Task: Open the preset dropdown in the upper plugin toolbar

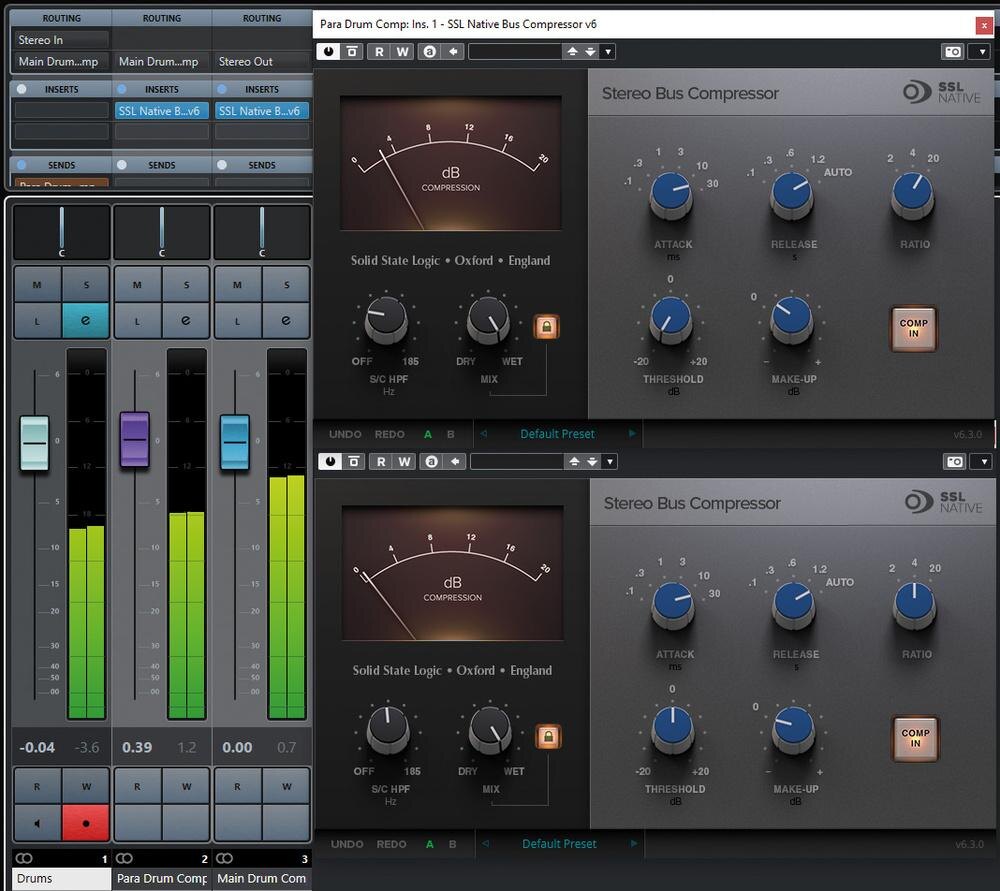Action: [608, 52]
